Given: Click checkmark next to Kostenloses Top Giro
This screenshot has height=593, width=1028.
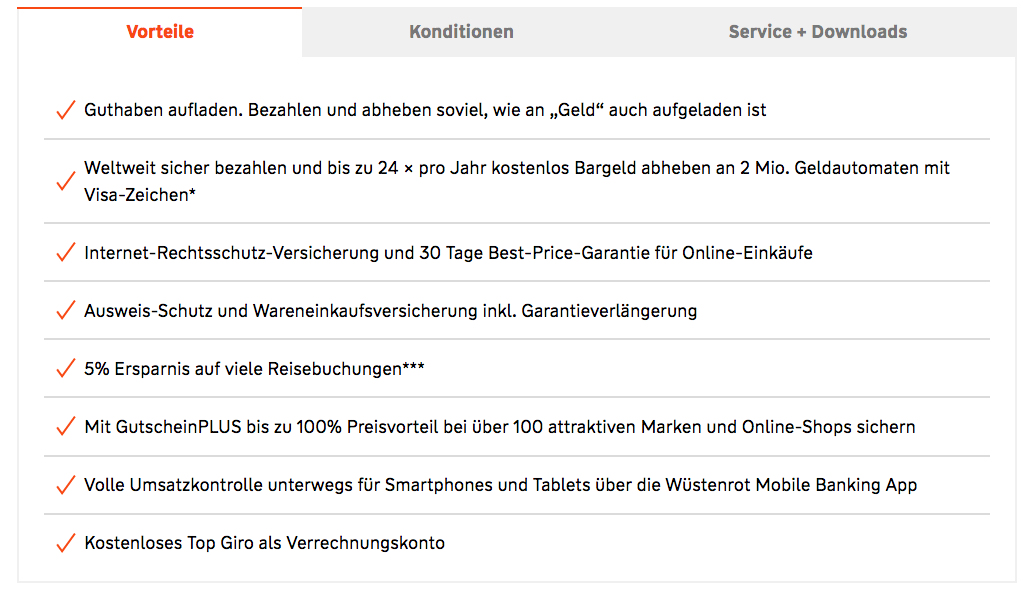Looking at the screenshot, I should click(66, 543).
